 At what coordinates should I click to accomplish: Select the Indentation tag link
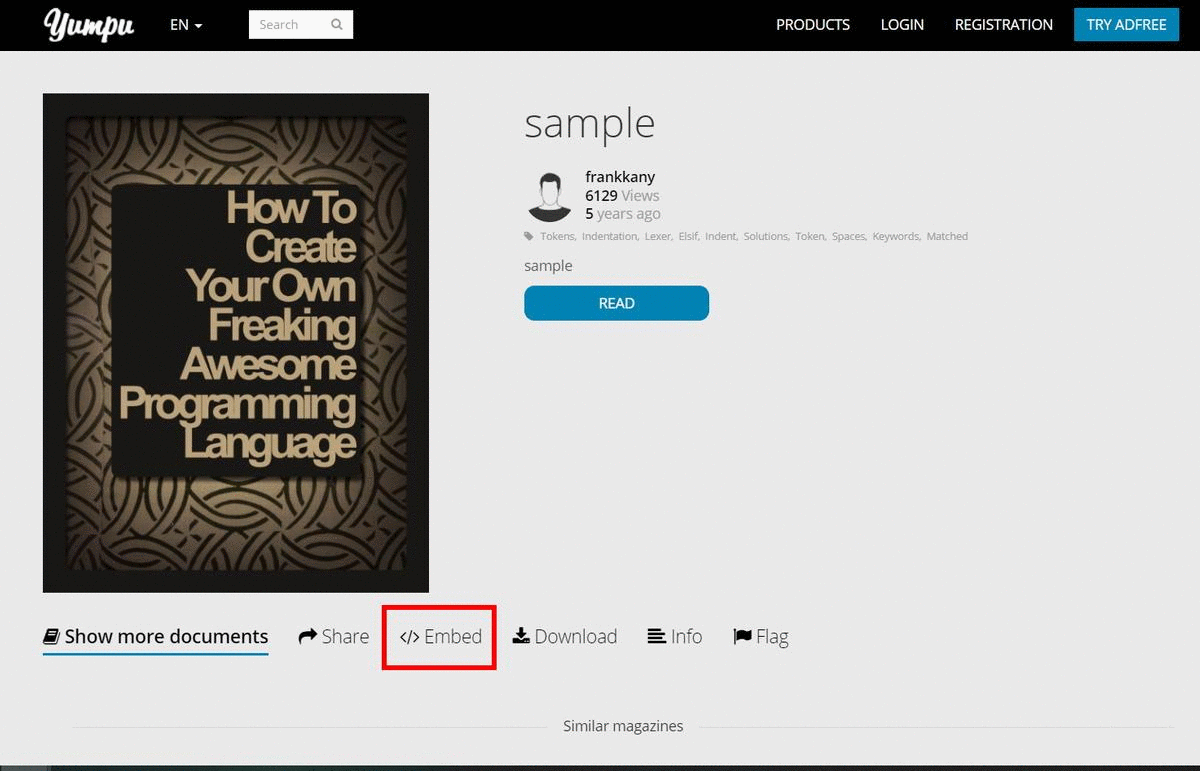(609, 237)
